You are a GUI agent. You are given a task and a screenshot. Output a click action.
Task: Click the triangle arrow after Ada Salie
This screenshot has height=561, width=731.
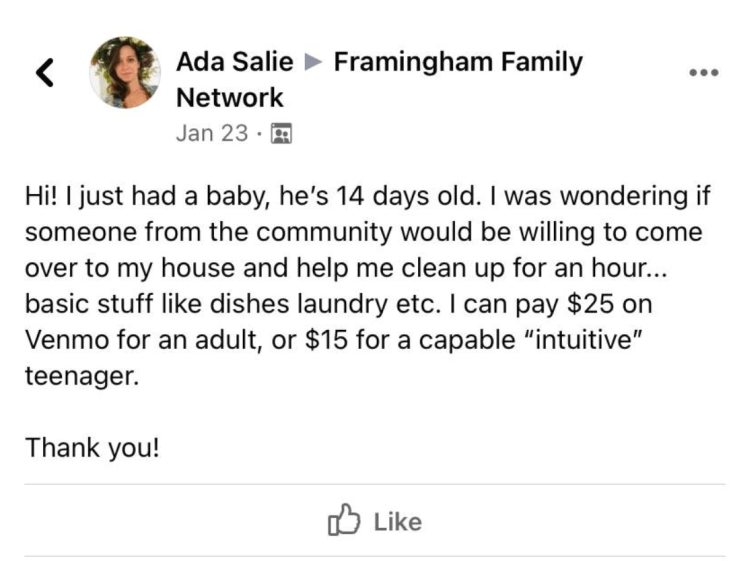(313, 62)
